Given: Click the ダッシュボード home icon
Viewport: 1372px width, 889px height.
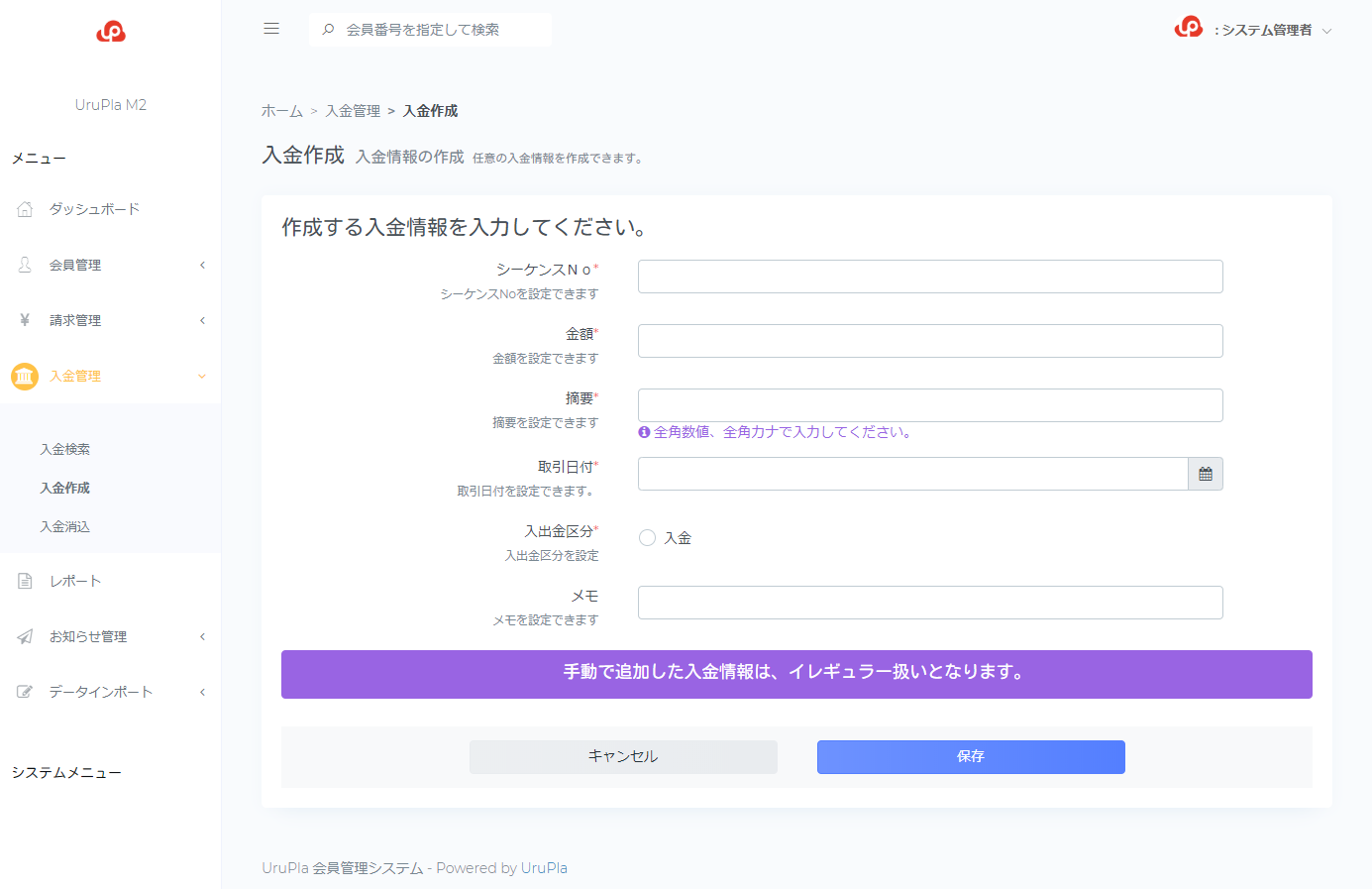Looking at the screenshot, I should [x=25, y=209].
